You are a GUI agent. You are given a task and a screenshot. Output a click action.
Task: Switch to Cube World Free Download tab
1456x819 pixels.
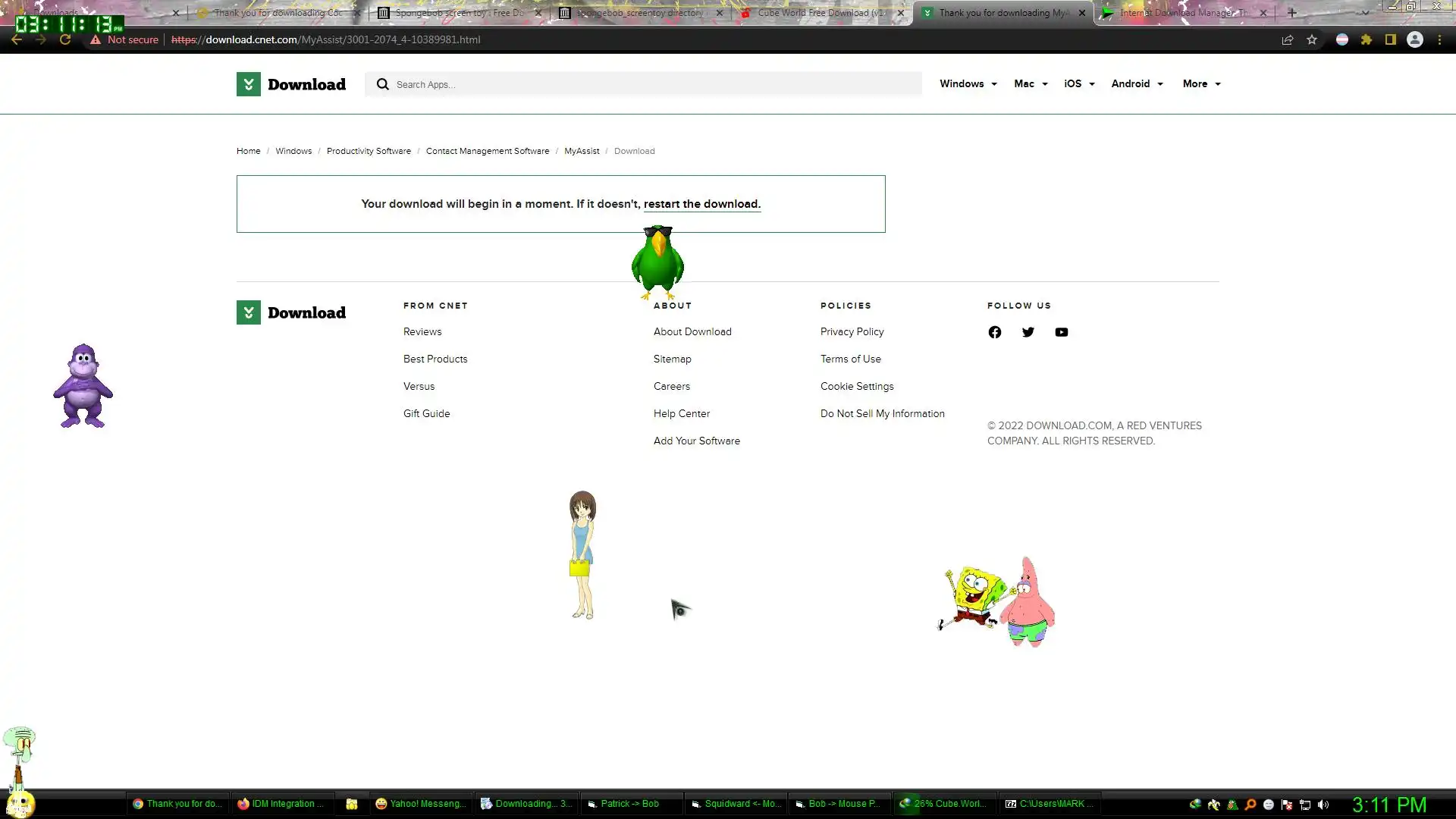[x=819, y=13]
